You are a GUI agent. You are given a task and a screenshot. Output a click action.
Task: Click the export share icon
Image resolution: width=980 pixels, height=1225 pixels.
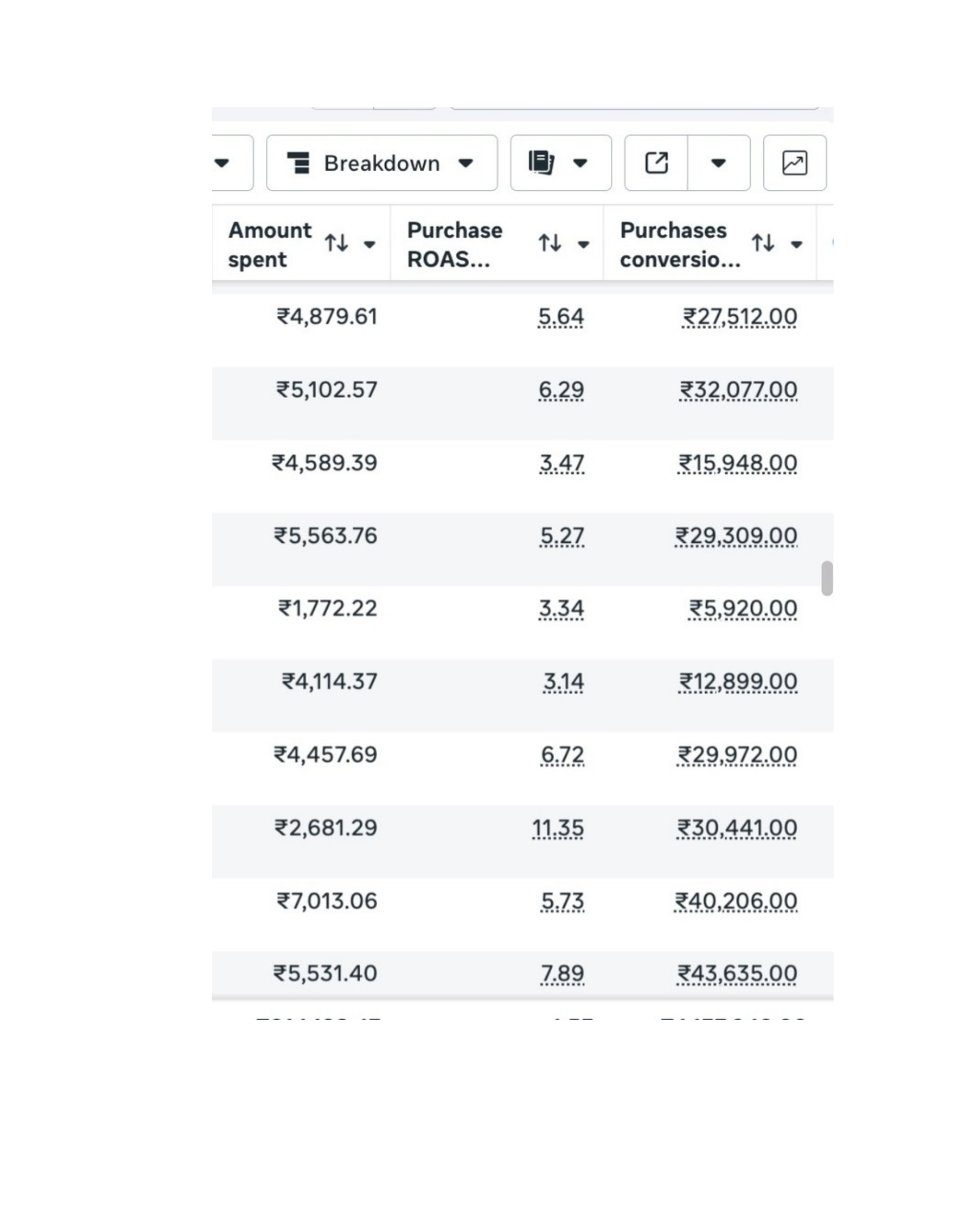[x=656, y=163]
